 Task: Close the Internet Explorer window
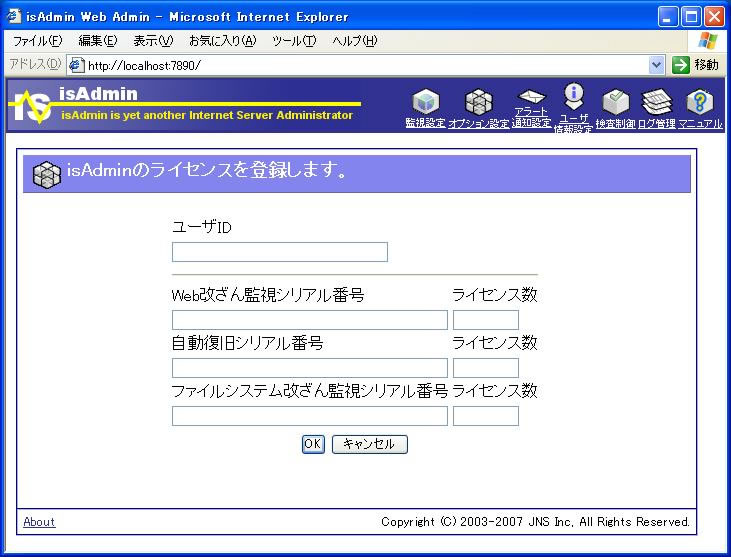coord(714,17)
